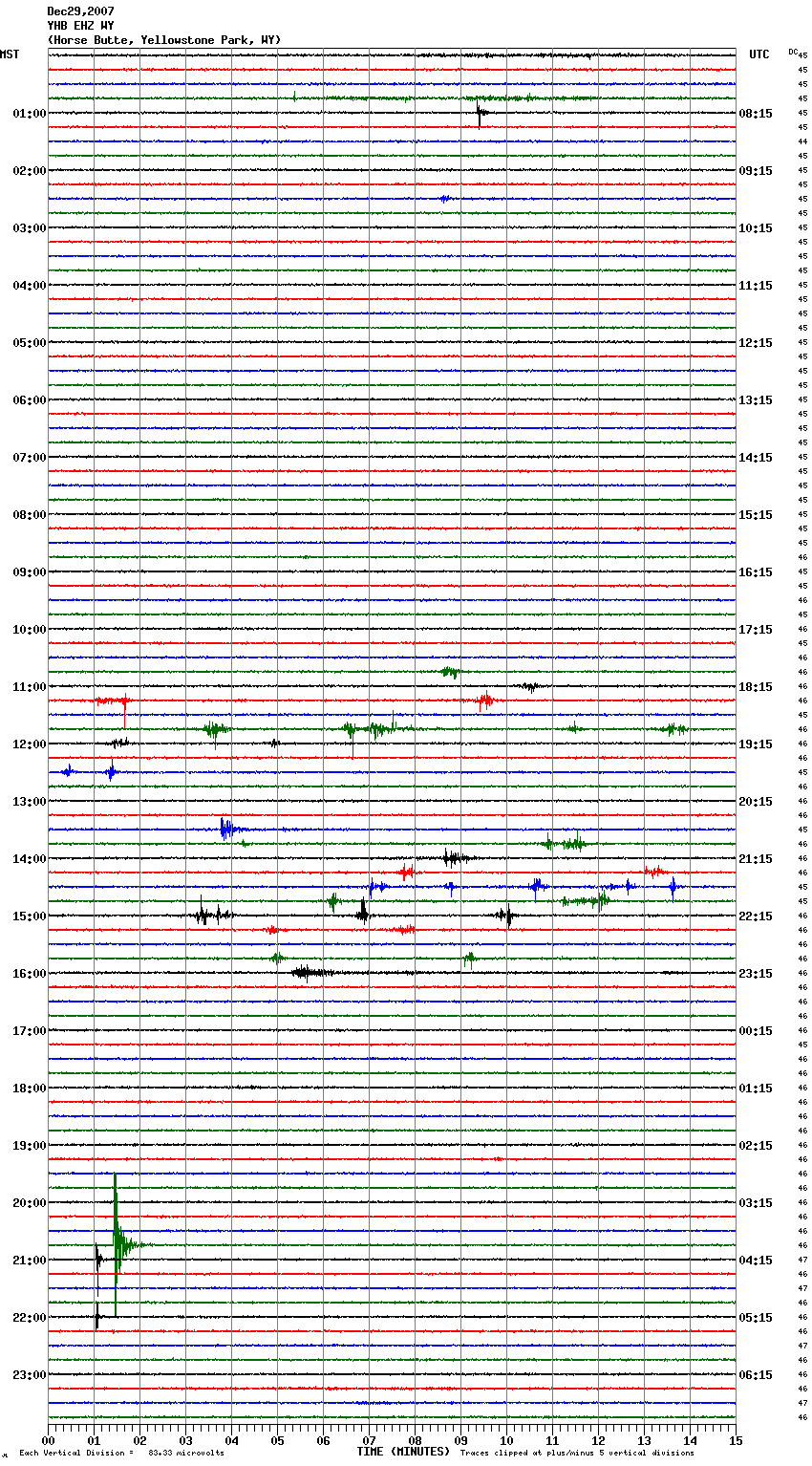The width and height of the screenshot is (812, 1466).
Task: Select the 09:00 MST row label
Action: tap(30, 572)
